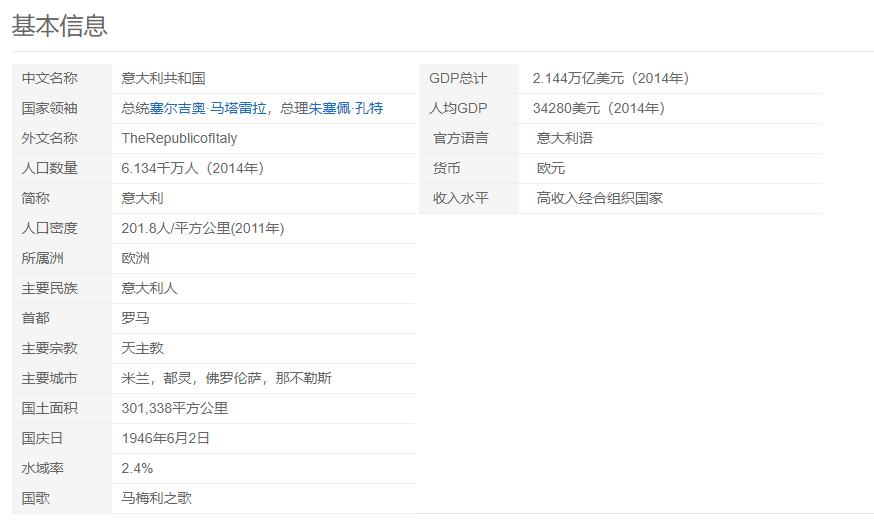Click the 人均GDP label cell

(x=469, y=109)
